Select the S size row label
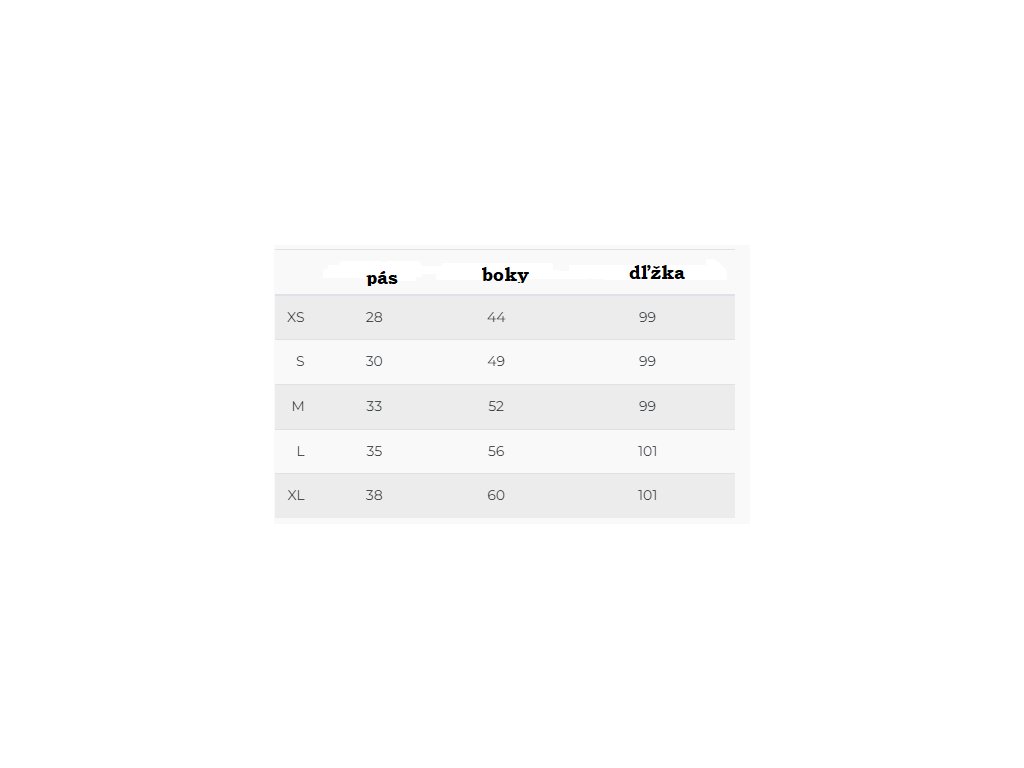Image resolution: width=1024 pixels, height=768 pixels. 300,362
